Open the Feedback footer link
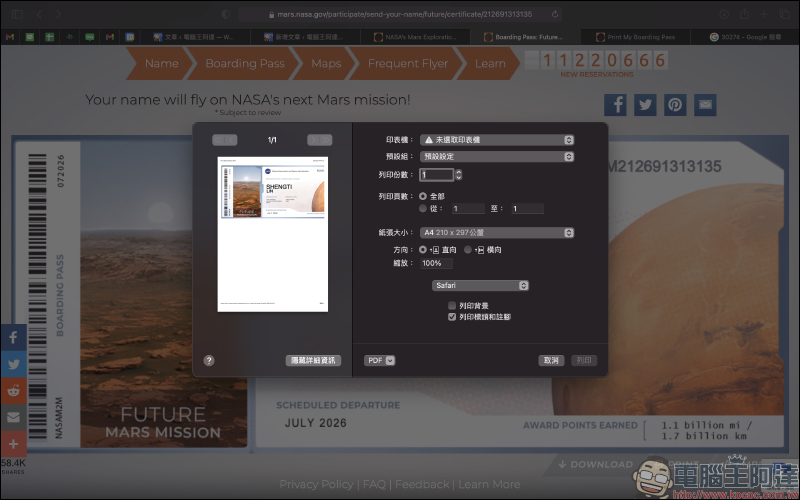The width and height of the screenshot is (800, 500). pyautogui.click(x=422, y=485)
